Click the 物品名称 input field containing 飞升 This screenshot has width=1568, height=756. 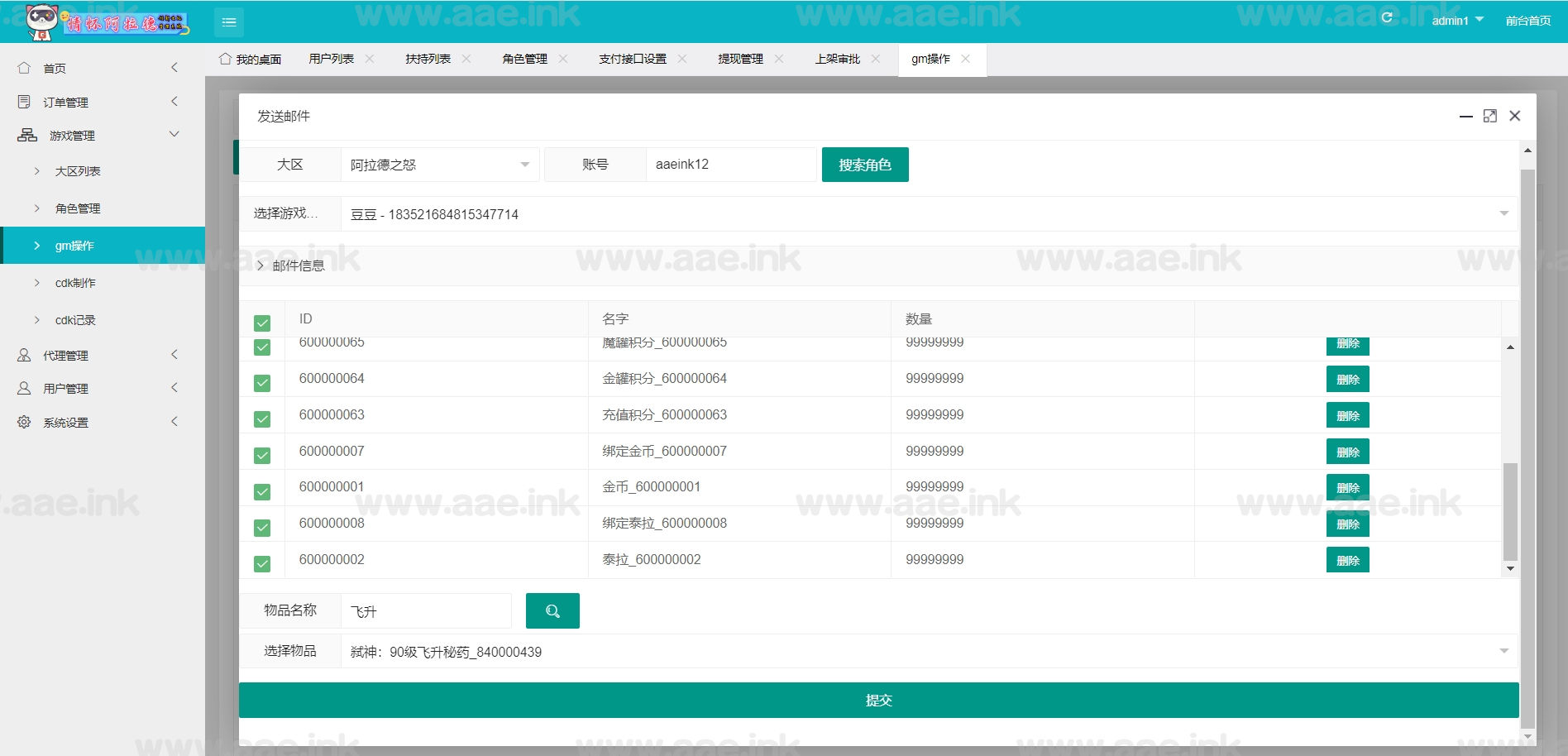coord(427,611)
